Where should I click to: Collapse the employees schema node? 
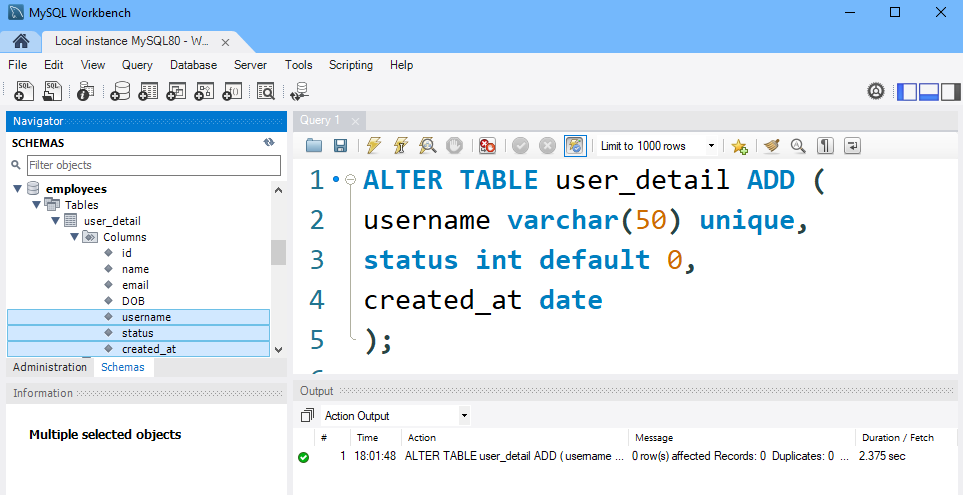coord(17,189)
